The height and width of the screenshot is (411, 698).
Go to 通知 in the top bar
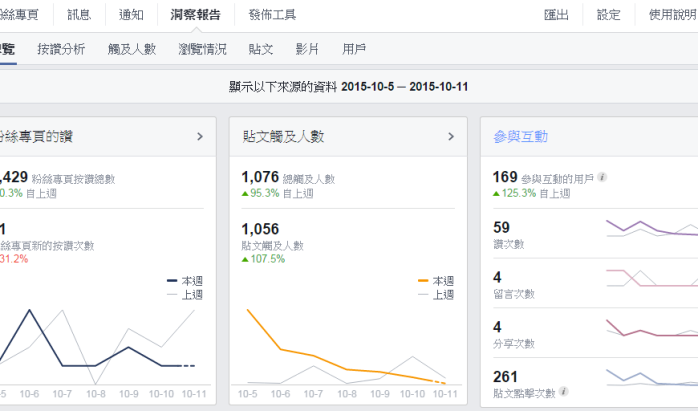click(131, 15)
